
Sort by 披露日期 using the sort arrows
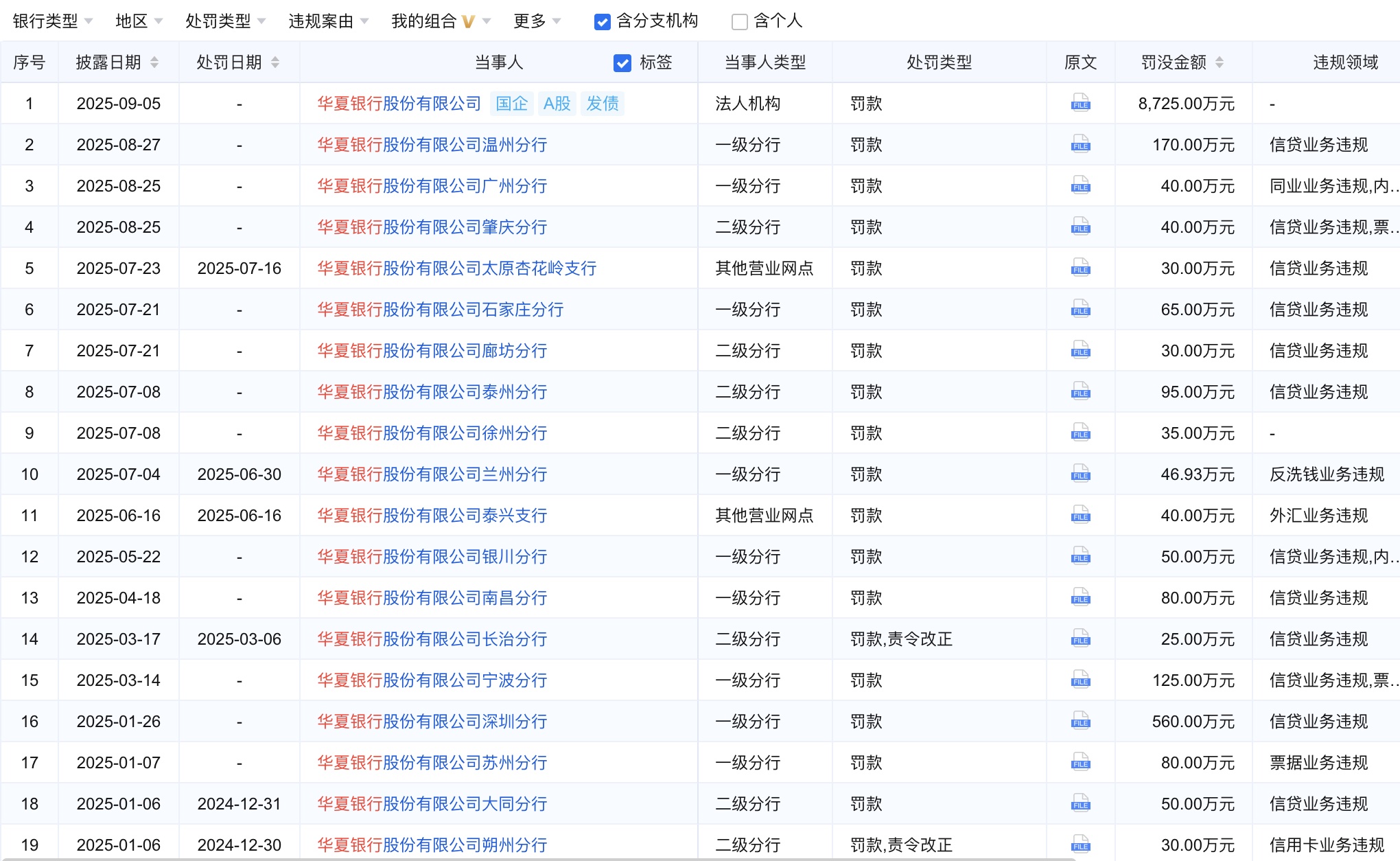click(x=154, y=62)
